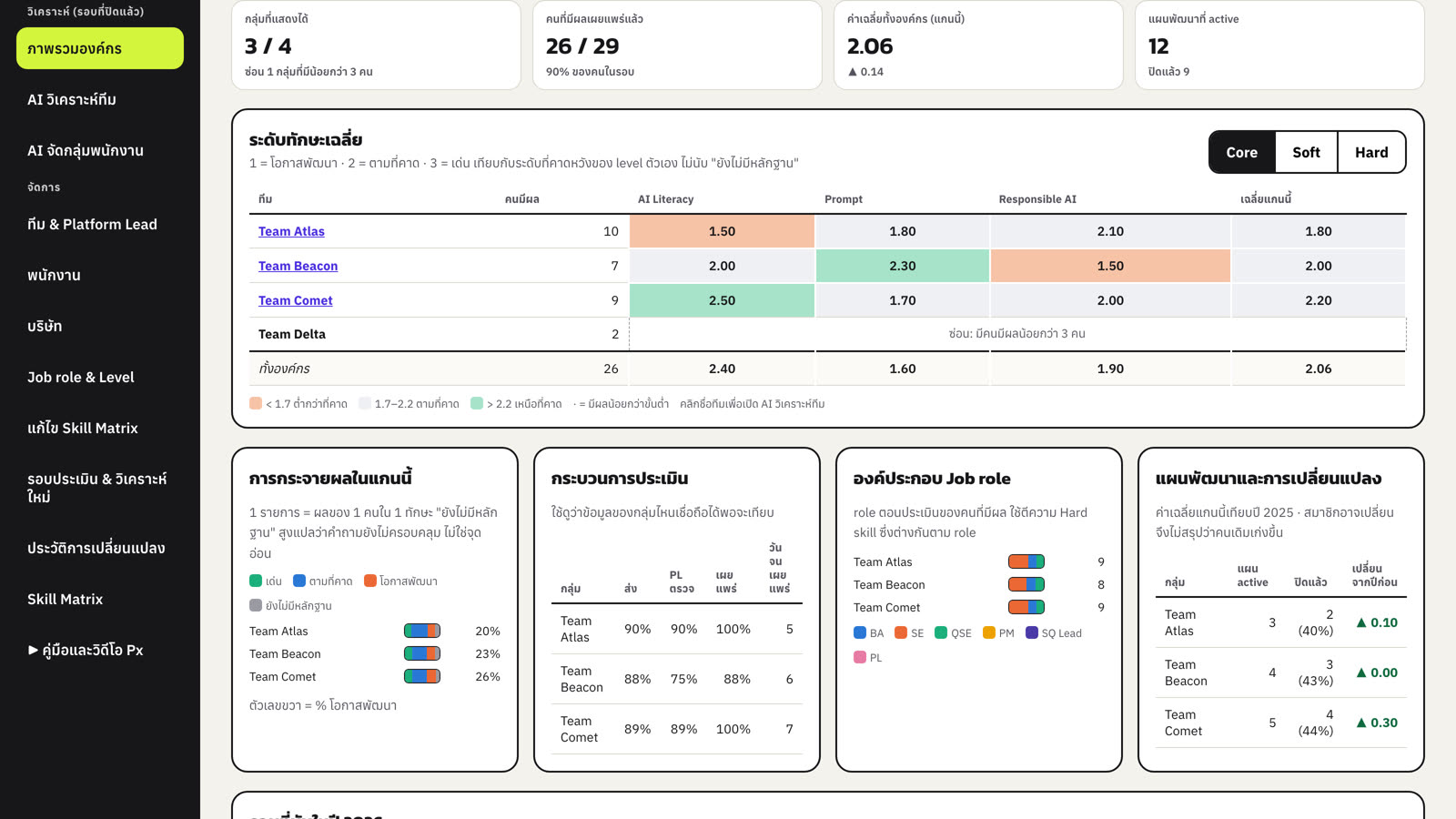Open รอบประเมิน & วิเคราะห์ใหม่ page
The image size is (1456, 819).
100,488
